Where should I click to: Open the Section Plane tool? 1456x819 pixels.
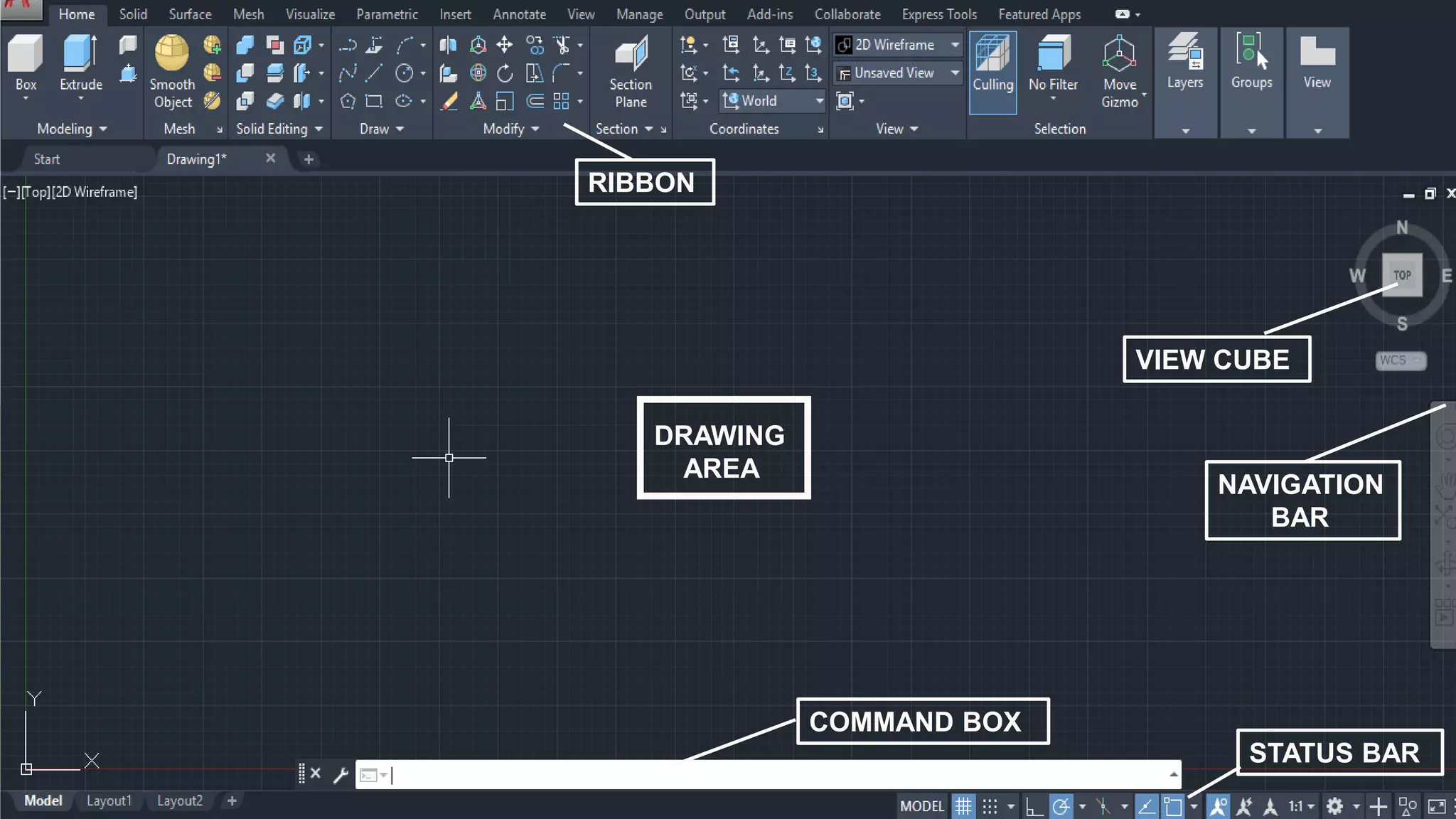pos(631,71)
